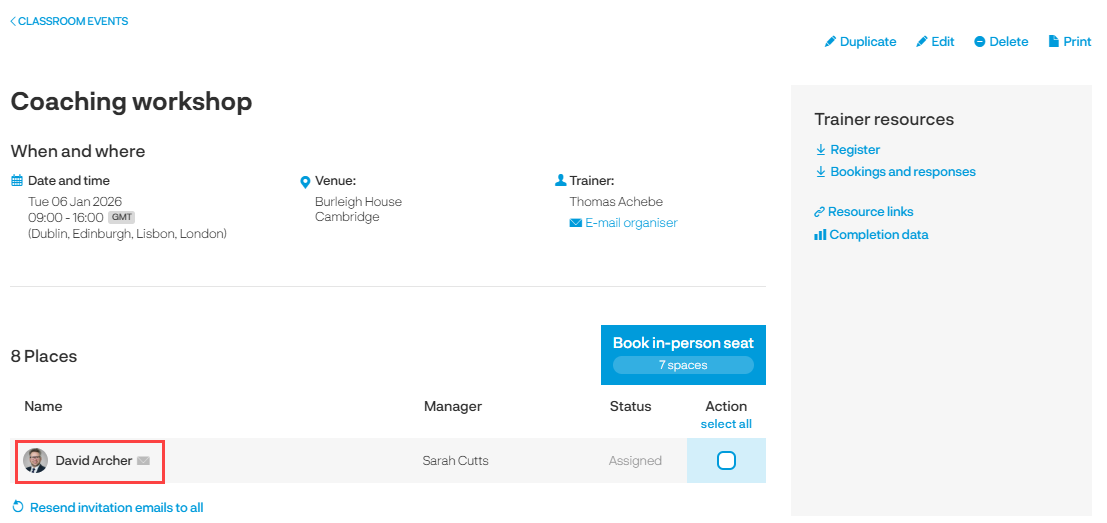Open David Archer's profile photo
Screen dimensions: 1107x523
35,461
